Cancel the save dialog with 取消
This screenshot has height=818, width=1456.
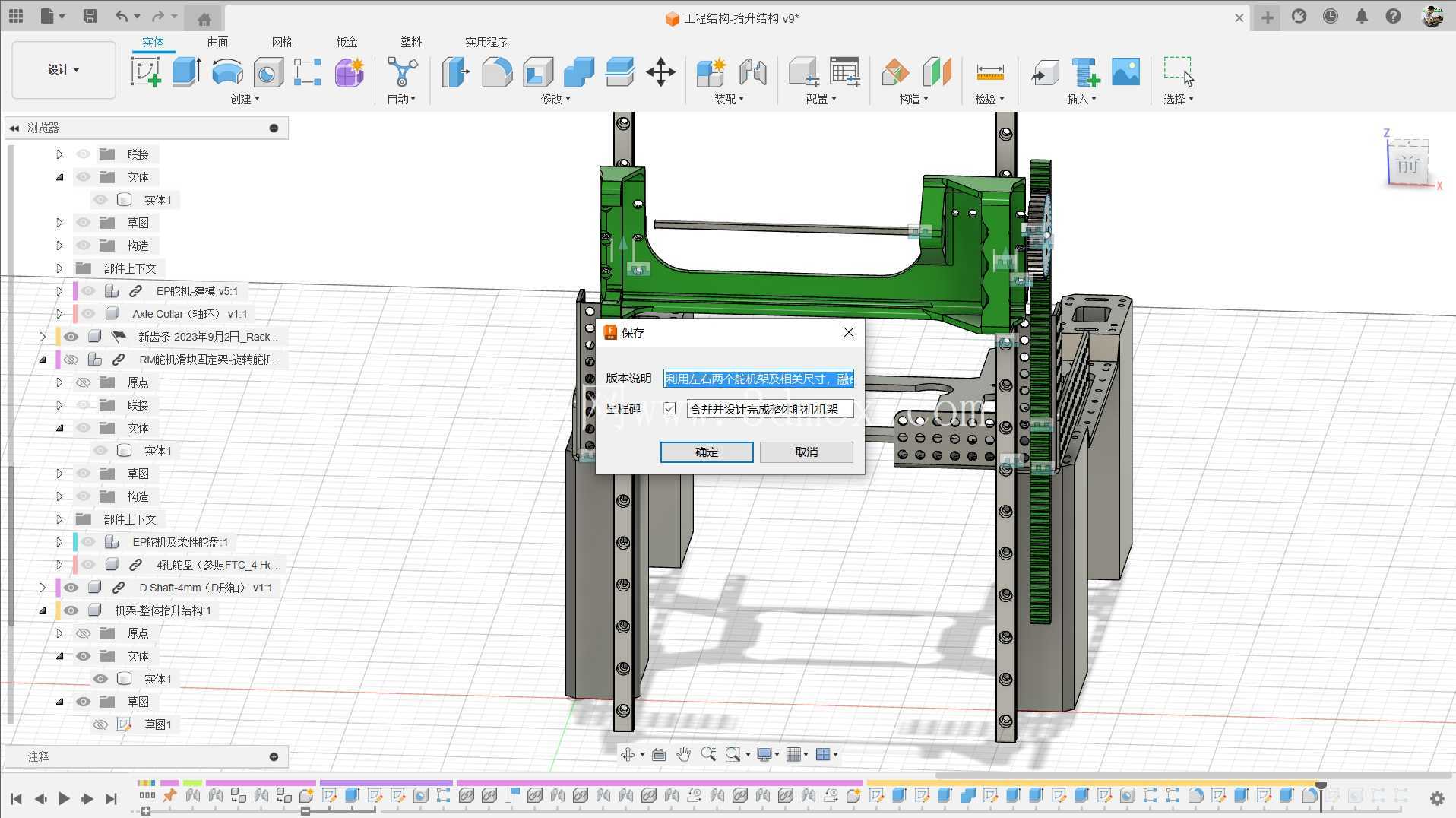[x=806, y=452]
